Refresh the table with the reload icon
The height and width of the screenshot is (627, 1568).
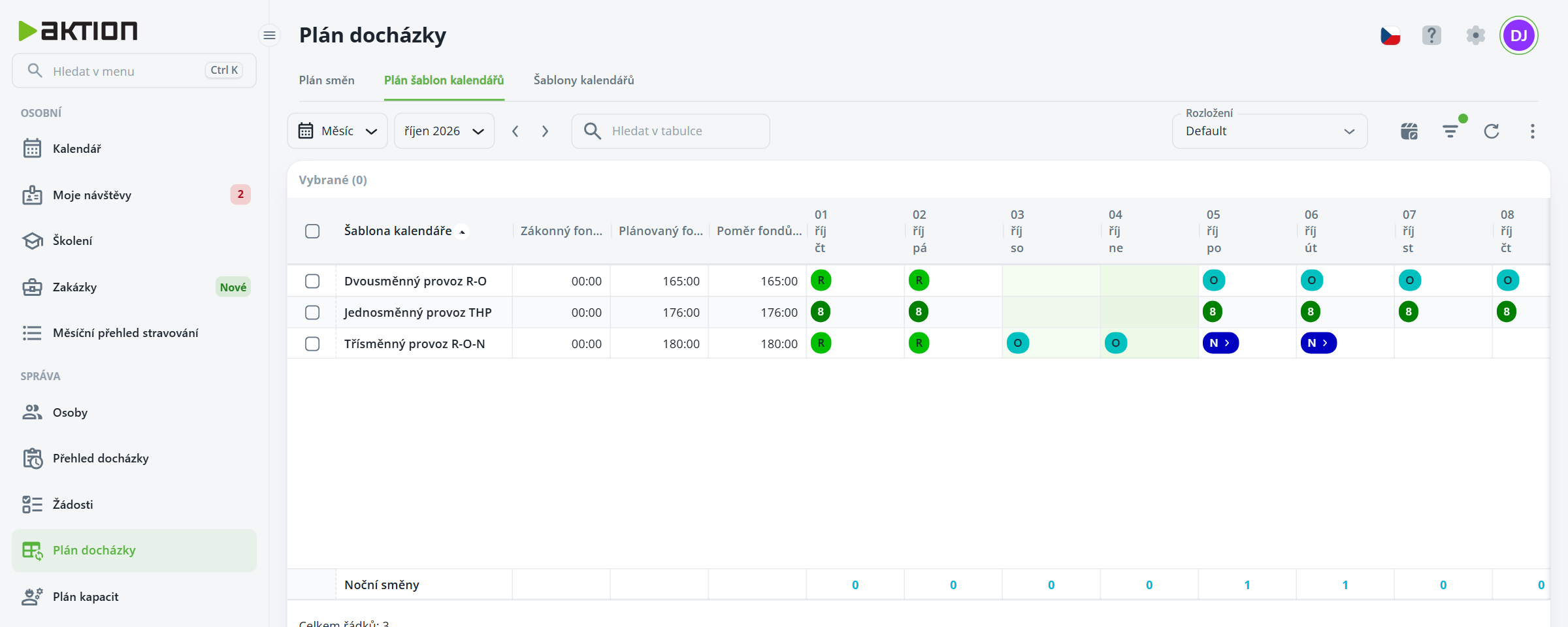(1492, 131)
